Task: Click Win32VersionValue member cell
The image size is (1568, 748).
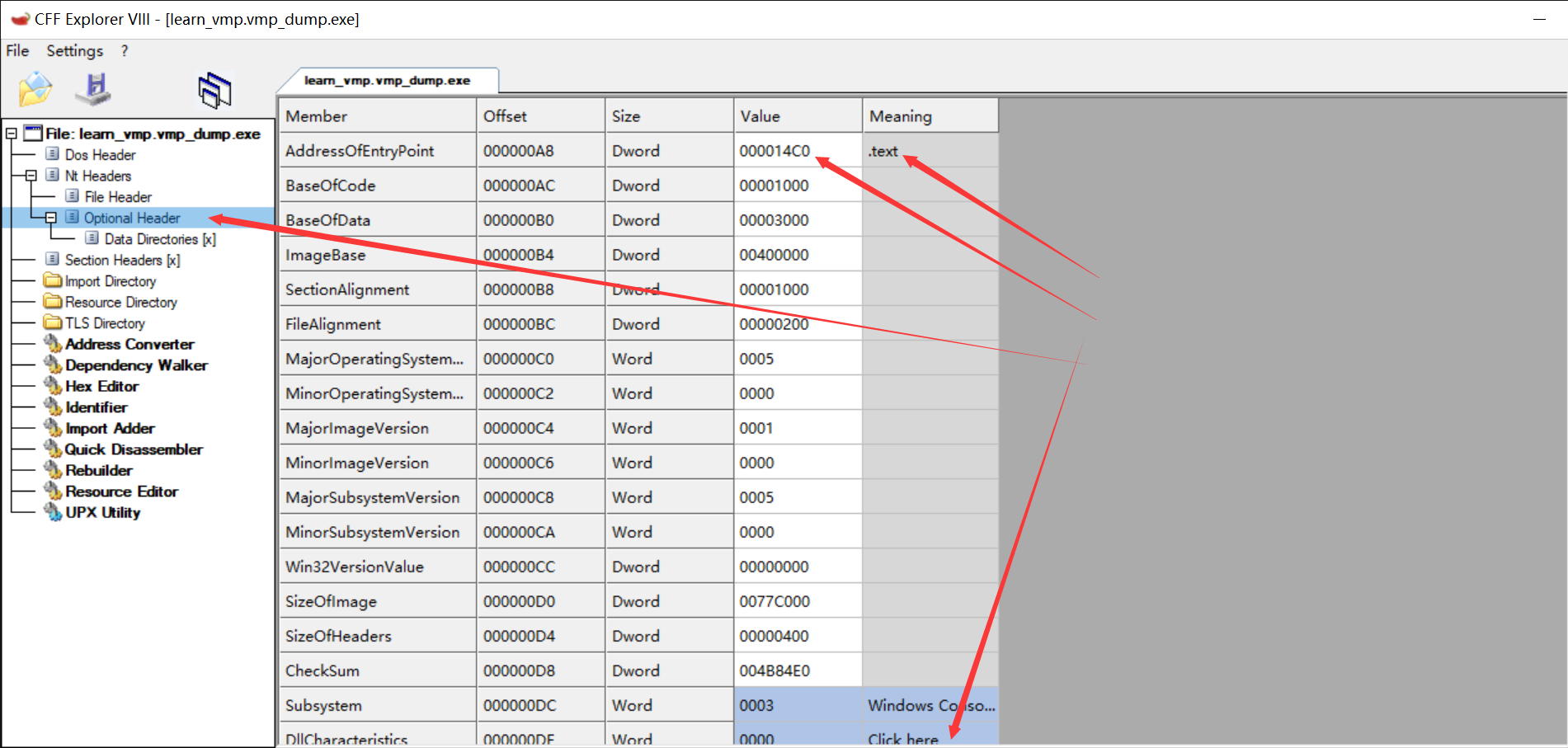Action: [x=378, y=567]
